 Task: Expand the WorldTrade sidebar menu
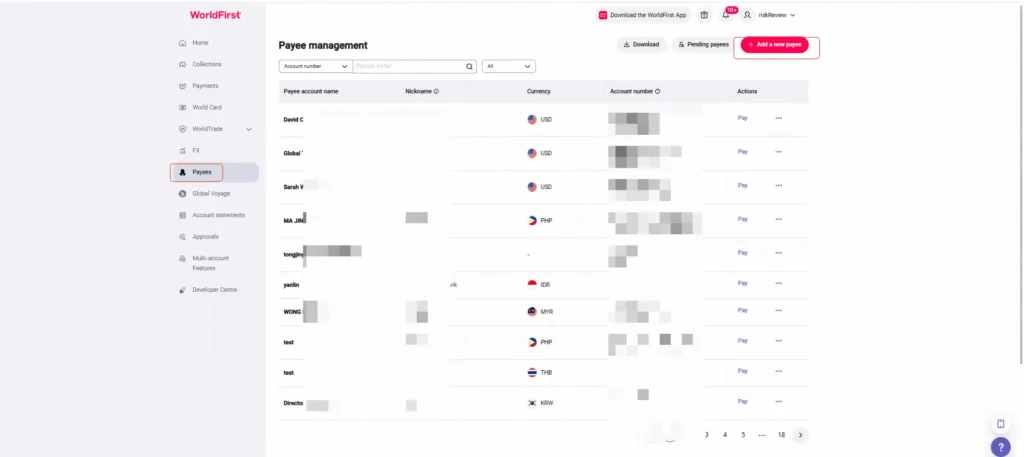(x=249, y=129)
